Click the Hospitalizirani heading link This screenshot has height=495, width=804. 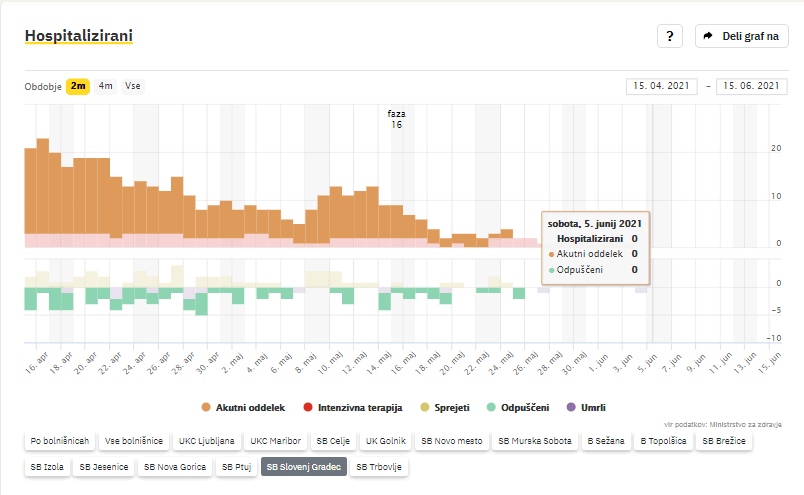[x=78, y=36]
